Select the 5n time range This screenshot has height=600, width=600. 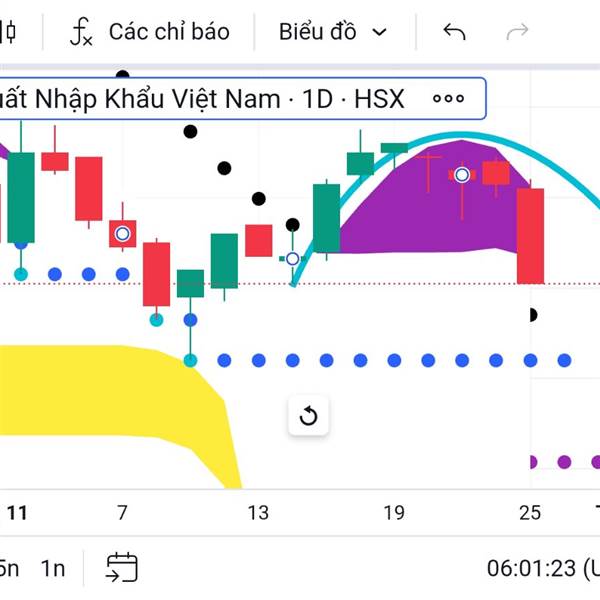(x=8, y=568)
